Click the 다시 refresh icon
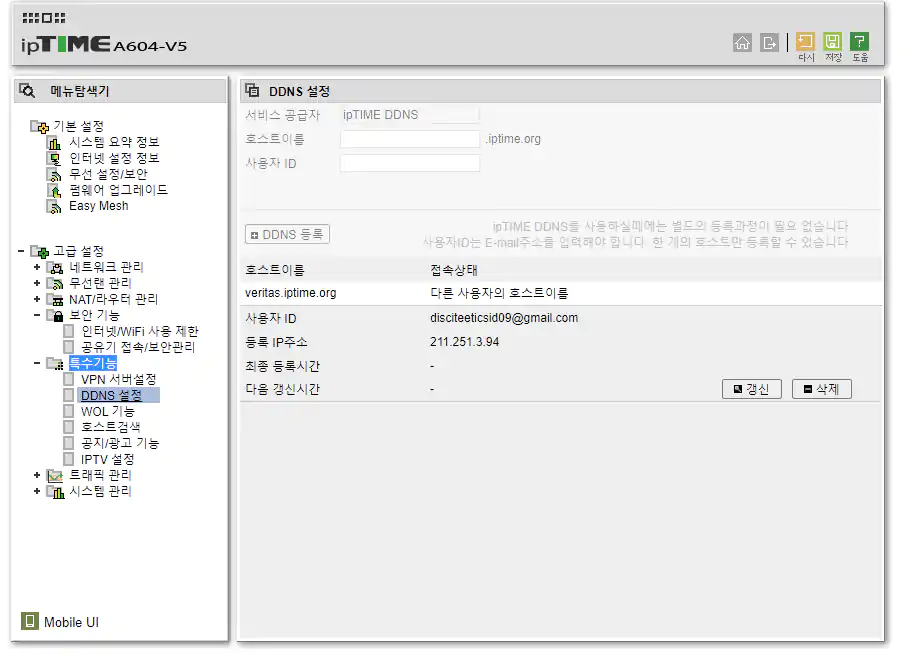The width and height of the screenshot is (922, 662). coord(805,41)
